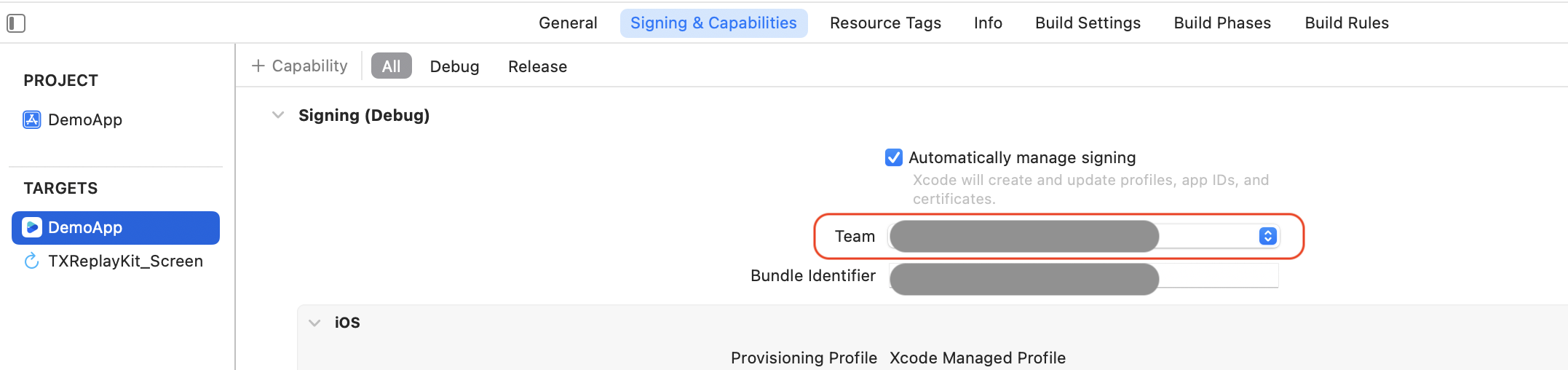Switch to the Info tab

tap(988, 23)
